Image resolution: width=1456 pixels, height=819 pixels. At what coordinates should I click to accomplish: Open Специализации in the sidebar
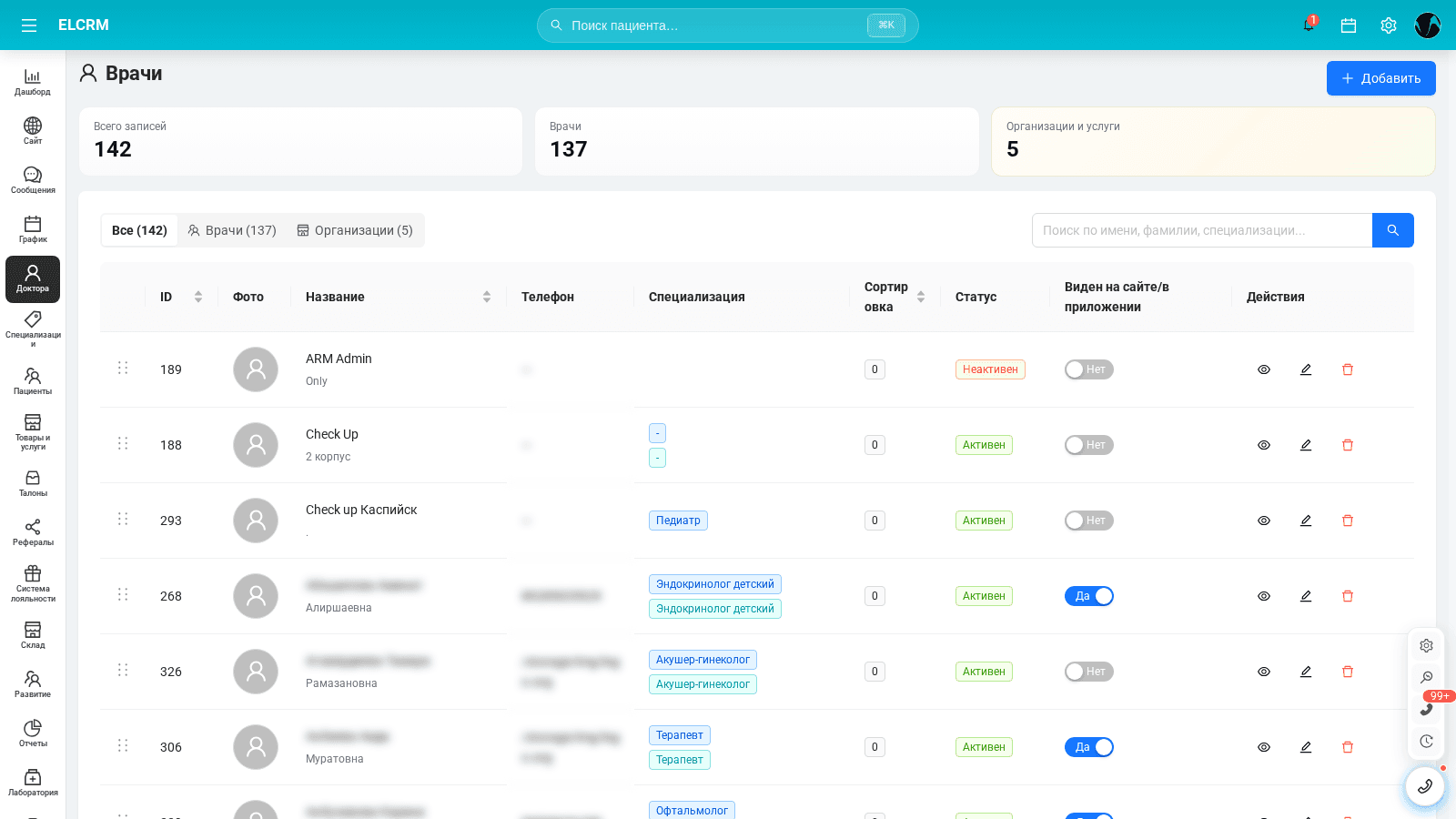pos(33,329)
